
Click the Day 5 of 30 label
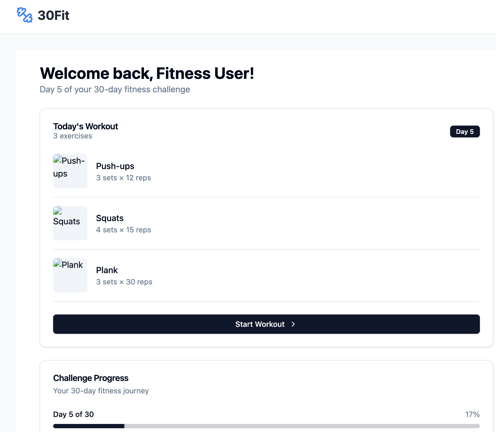(x=73, y=414)
